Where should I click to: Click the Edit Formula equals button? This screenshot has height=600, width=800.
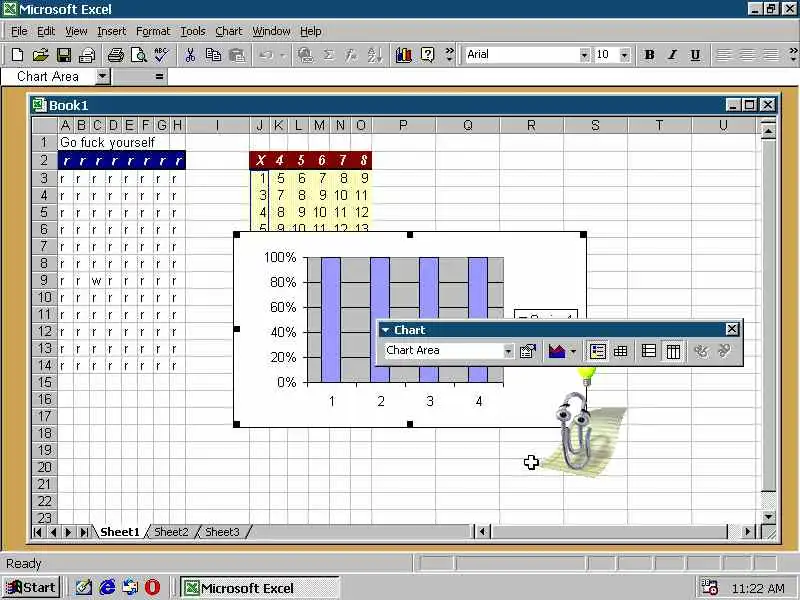pos(159,77)
